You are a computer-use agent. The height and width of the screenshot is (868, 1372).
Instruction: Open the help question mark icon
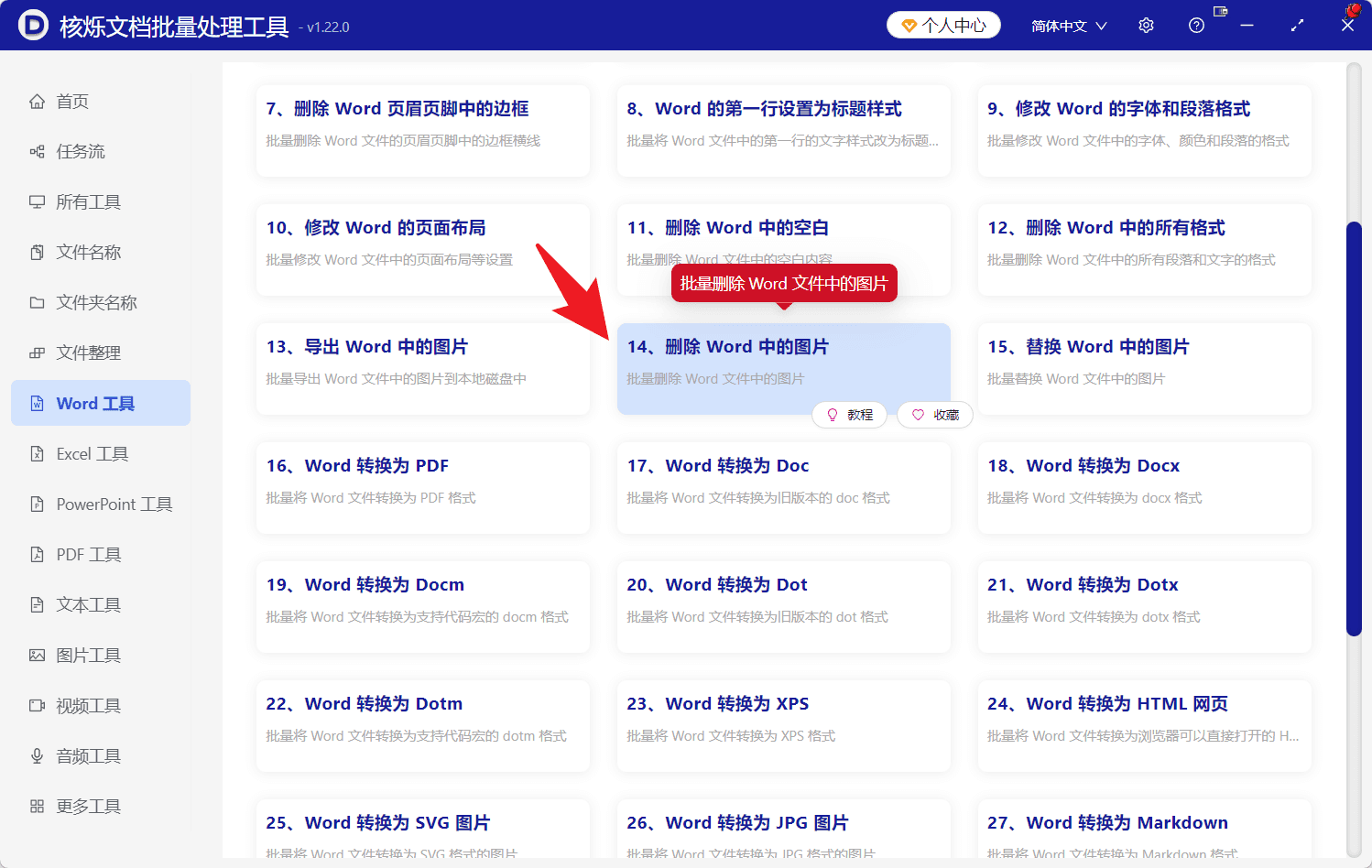pos(1196,25)
